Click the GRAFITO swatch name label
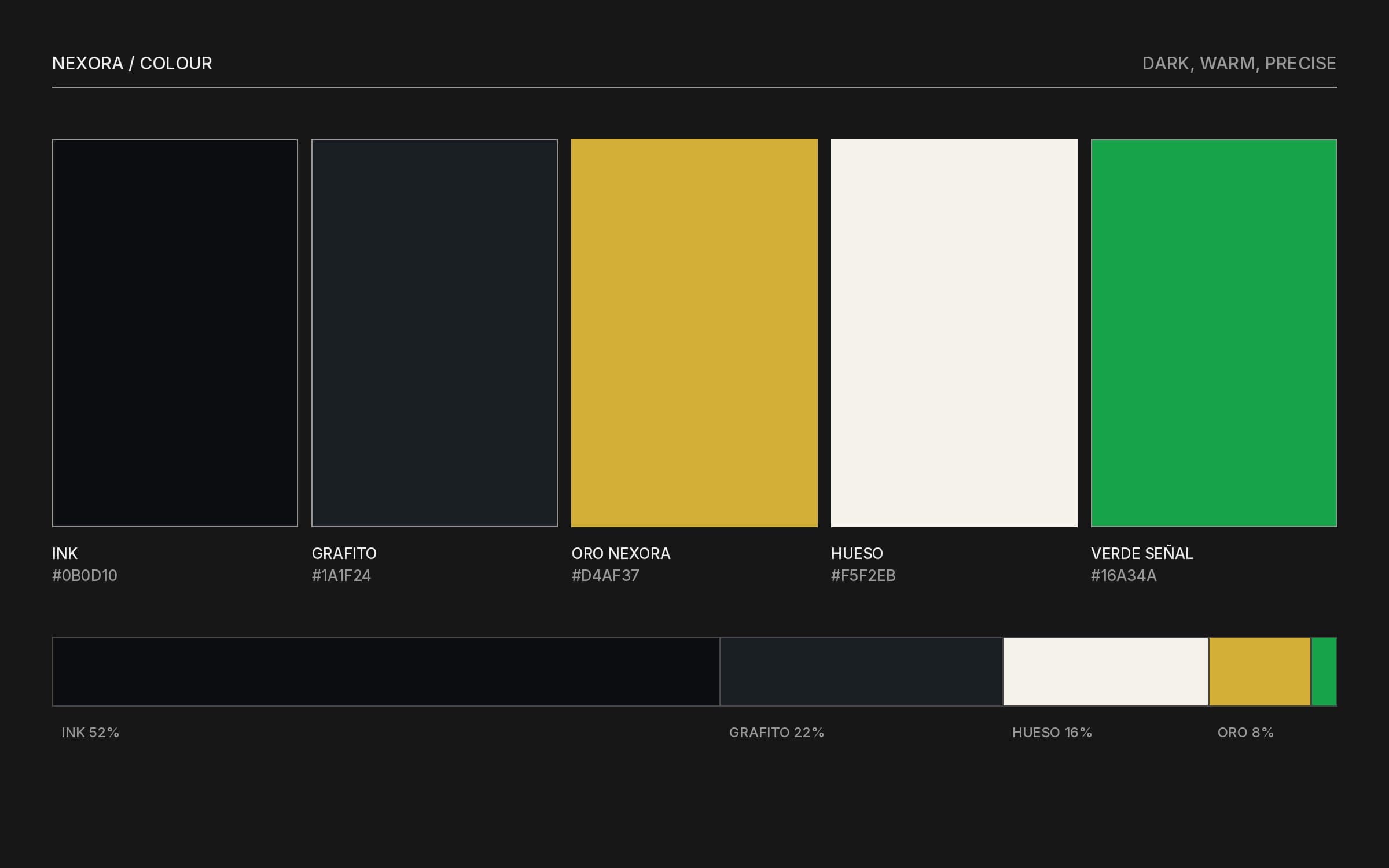The width and height of the screenshot is (1389, 868). [x=344, y=554]
